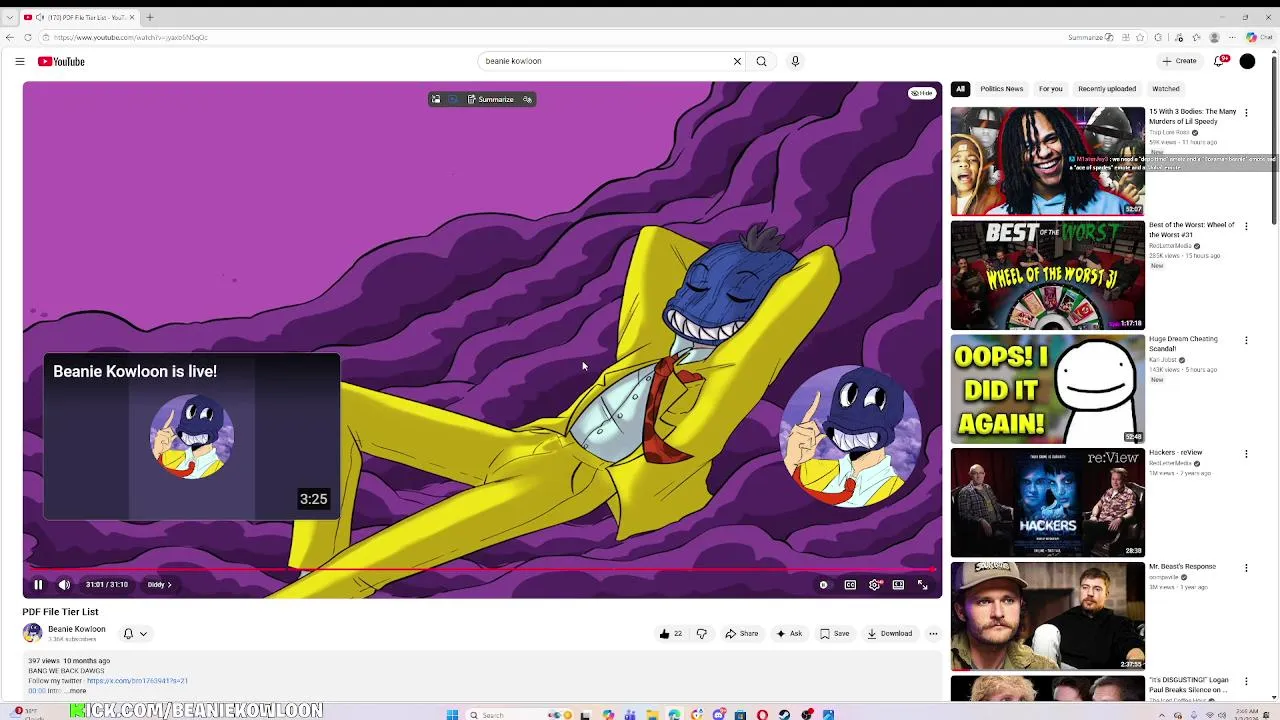Click the Ask button

(789, 633)
